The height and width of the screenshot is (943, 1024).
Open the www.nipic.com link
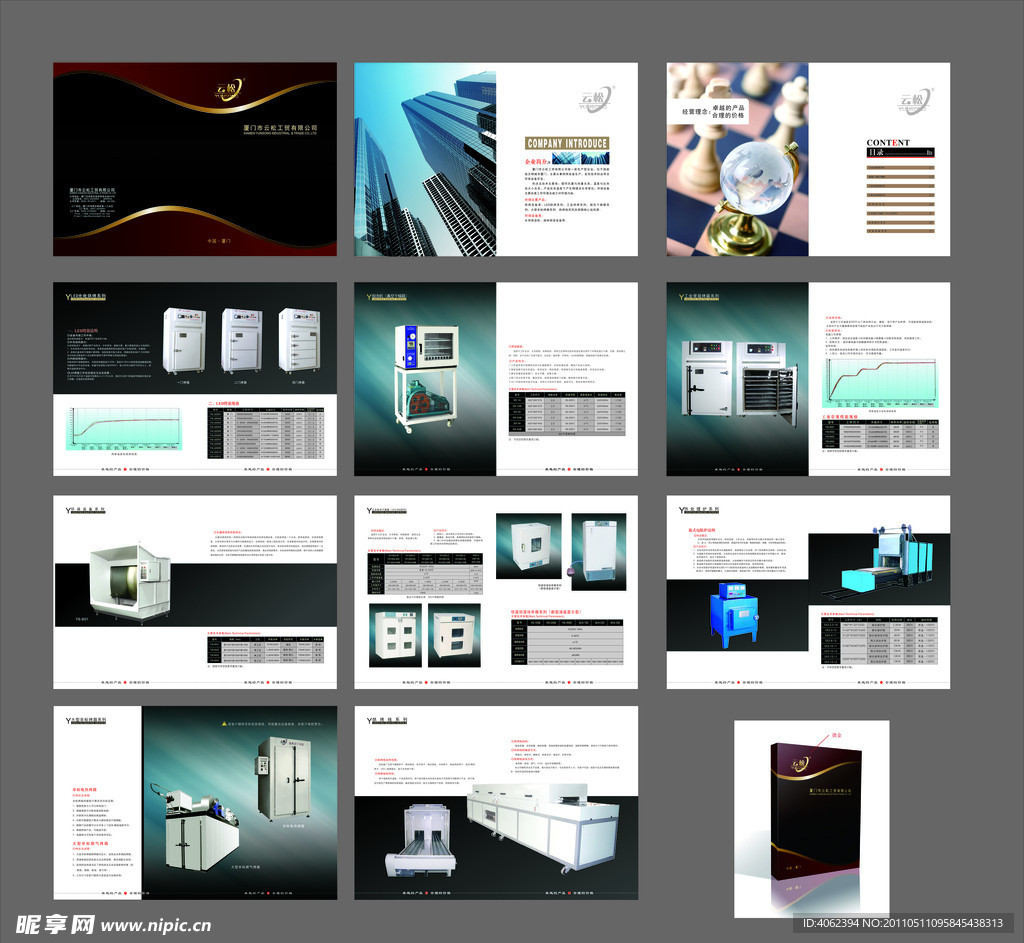point(156,926)
